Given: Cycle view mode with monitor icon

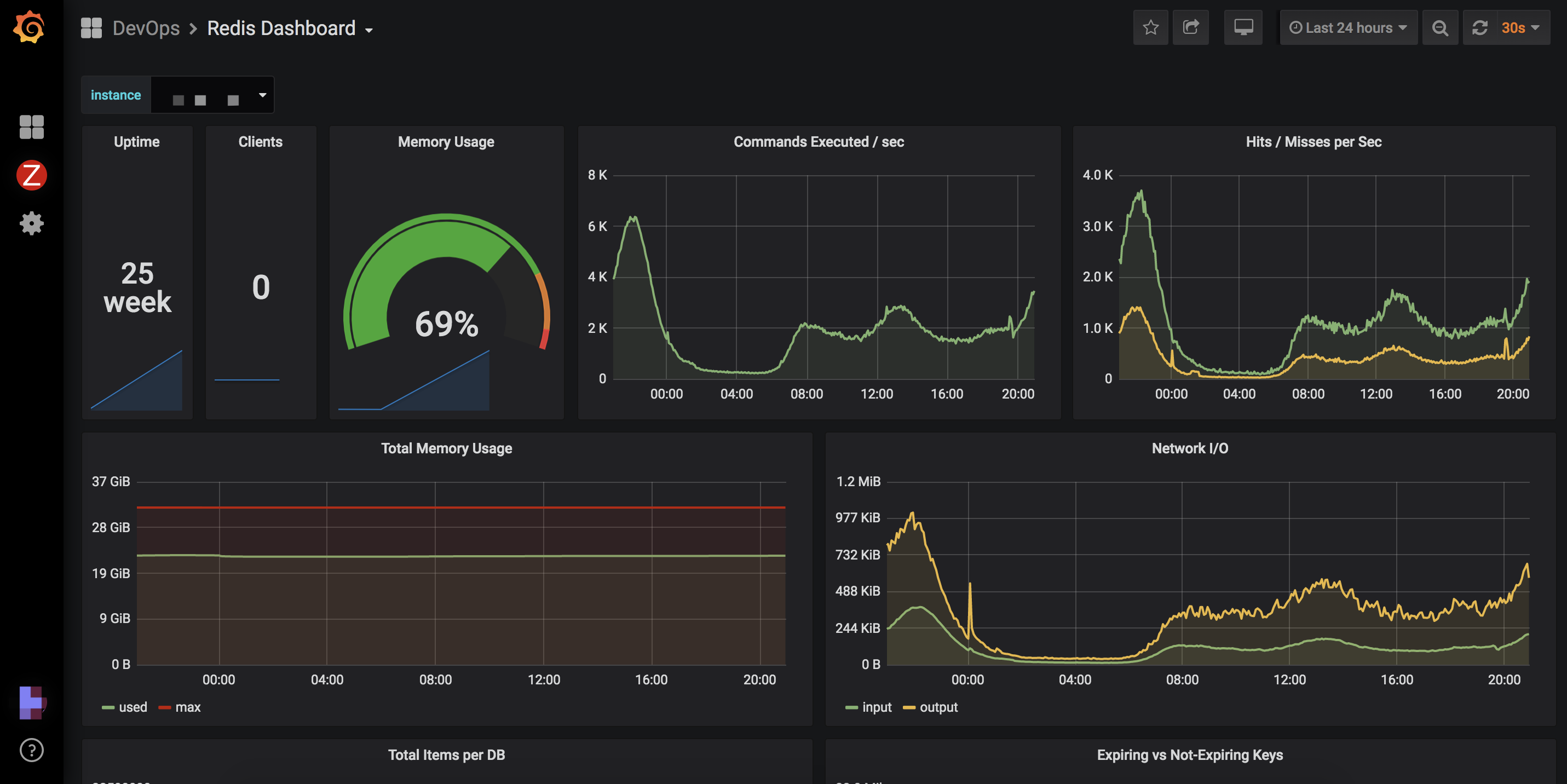Looking at the screenshot, I should tap(1243, 28).
